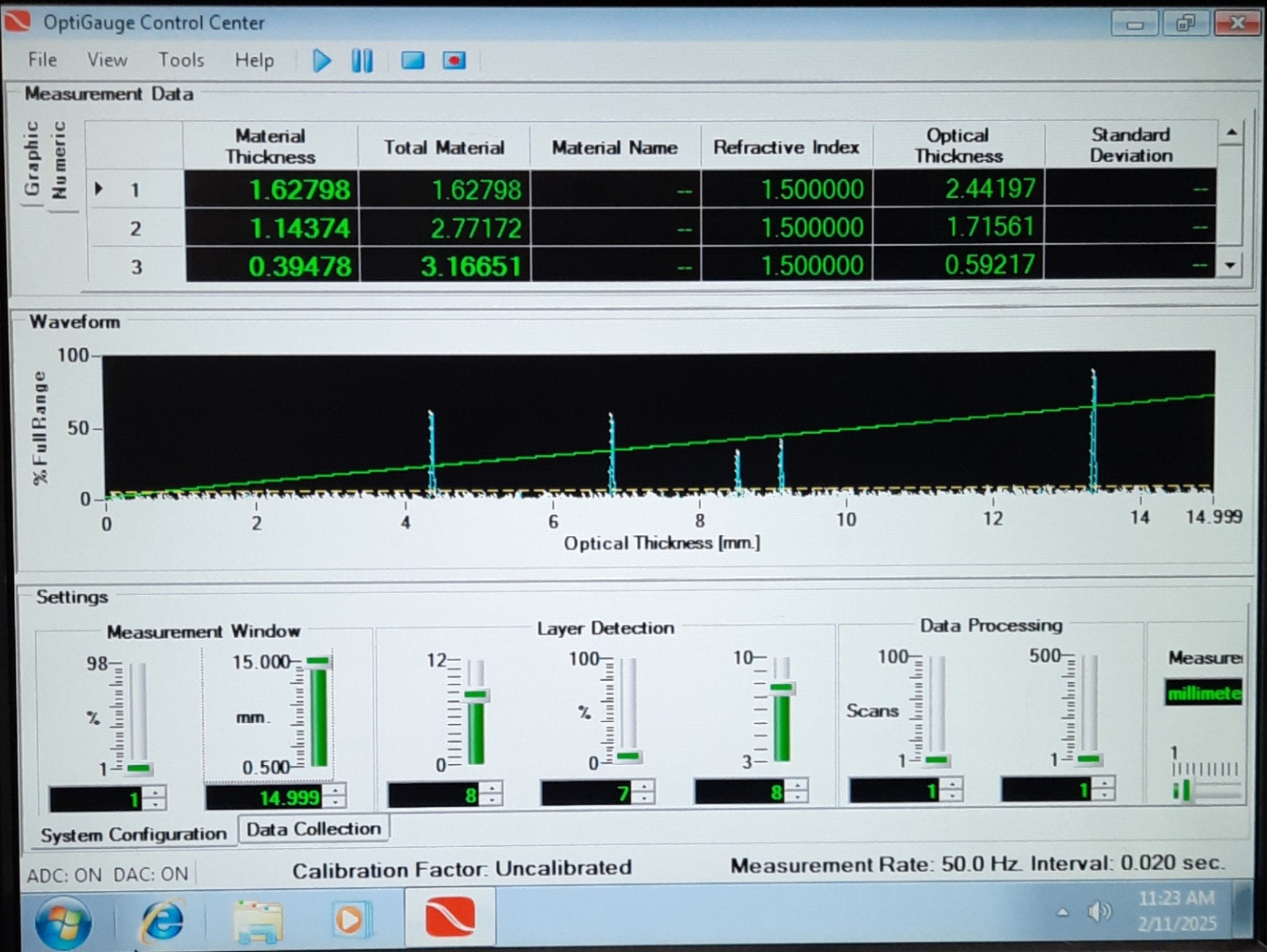This screenshot has width=1267, height=952.
Task: Click the OptiGauge taskbar icon
Action: [x=450, y=917]
